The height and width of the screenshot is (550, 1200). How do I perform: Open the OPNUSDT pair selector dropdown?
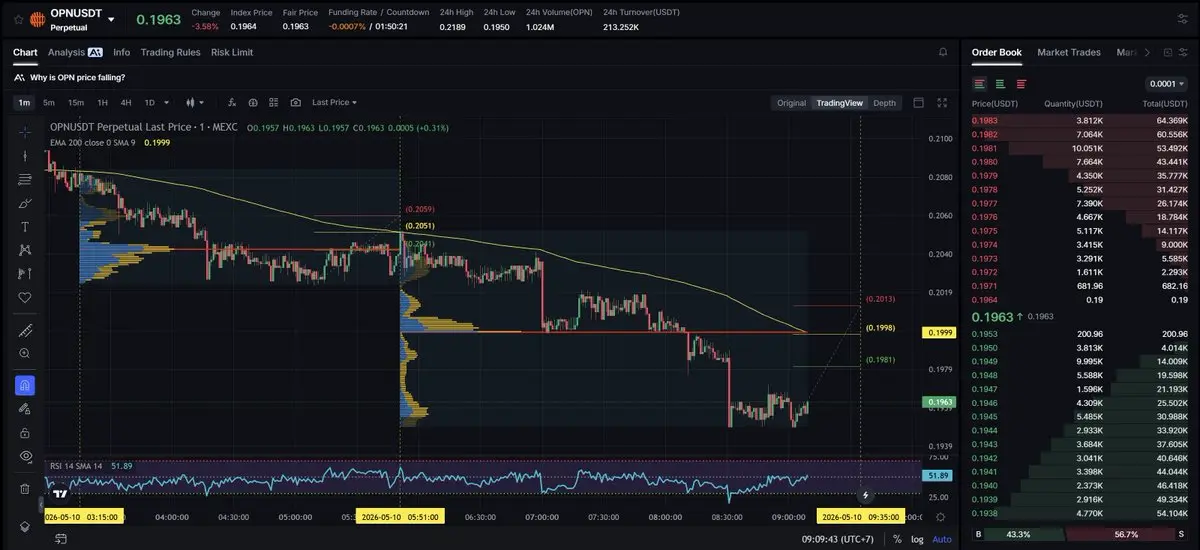coord(111,20)
